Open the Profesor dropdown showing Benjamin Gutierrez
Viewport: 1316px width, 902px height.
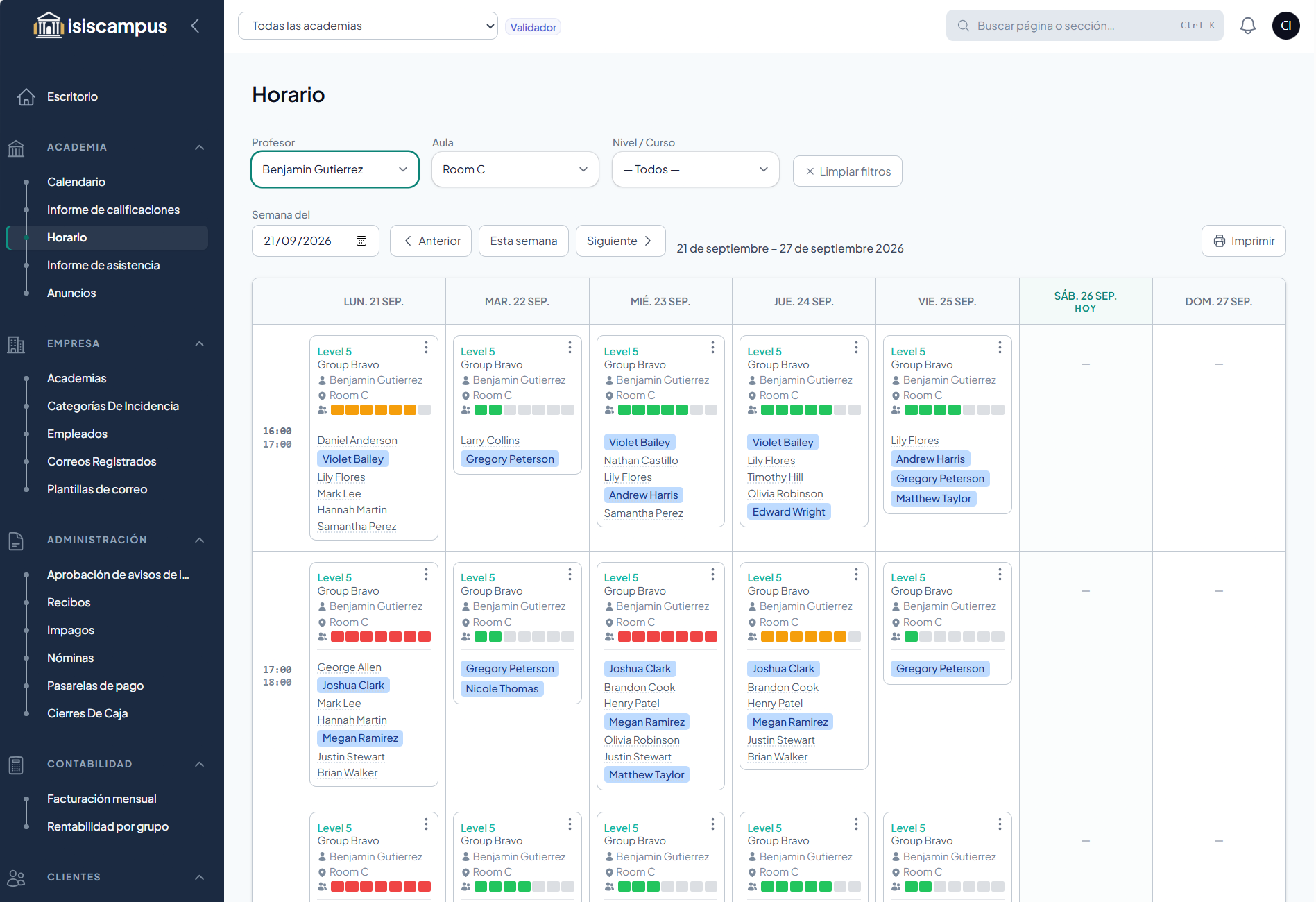(x=335, y=169)
